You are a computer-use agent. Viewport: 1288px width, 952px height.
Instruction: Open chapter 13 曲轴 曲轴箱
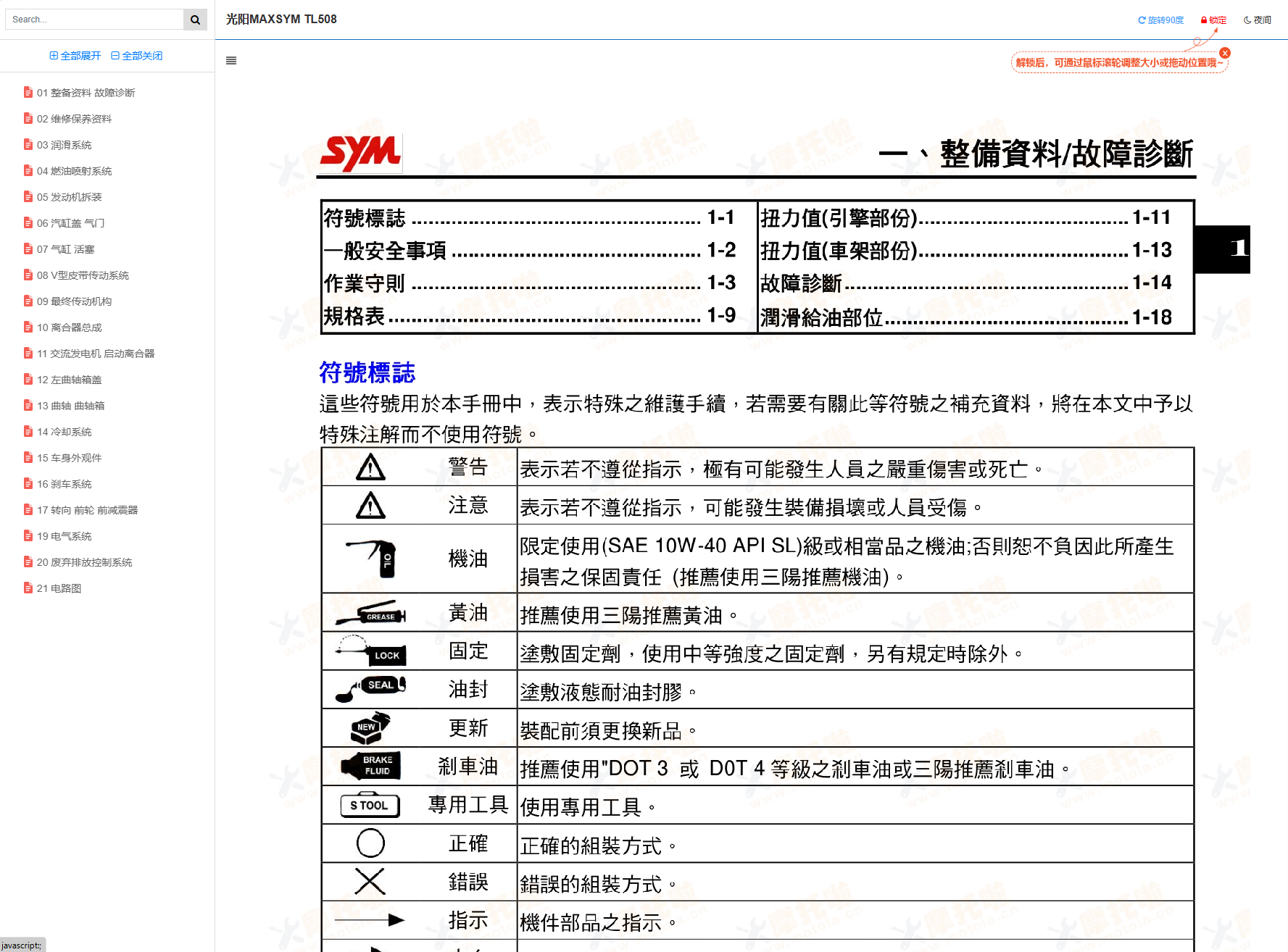(x=71, y=406)
